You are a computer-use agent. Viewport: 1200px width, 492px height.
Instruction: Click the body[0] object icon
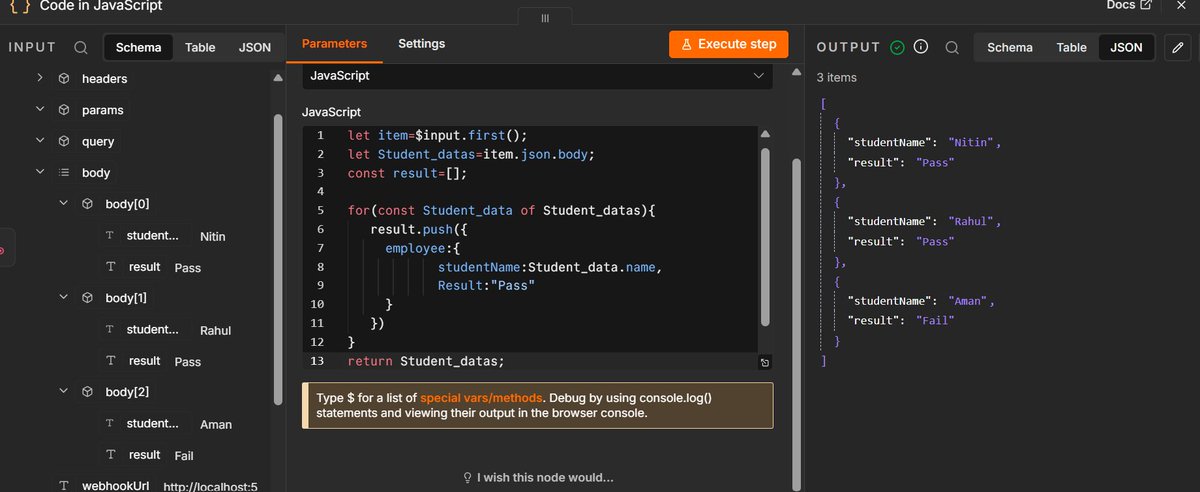(87, 204)
